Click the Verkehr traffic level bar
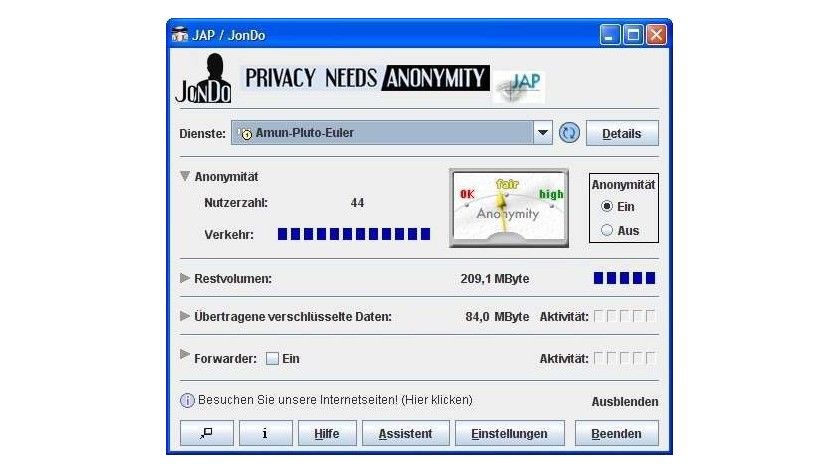840x473 pixels. [x=354, y=234]
